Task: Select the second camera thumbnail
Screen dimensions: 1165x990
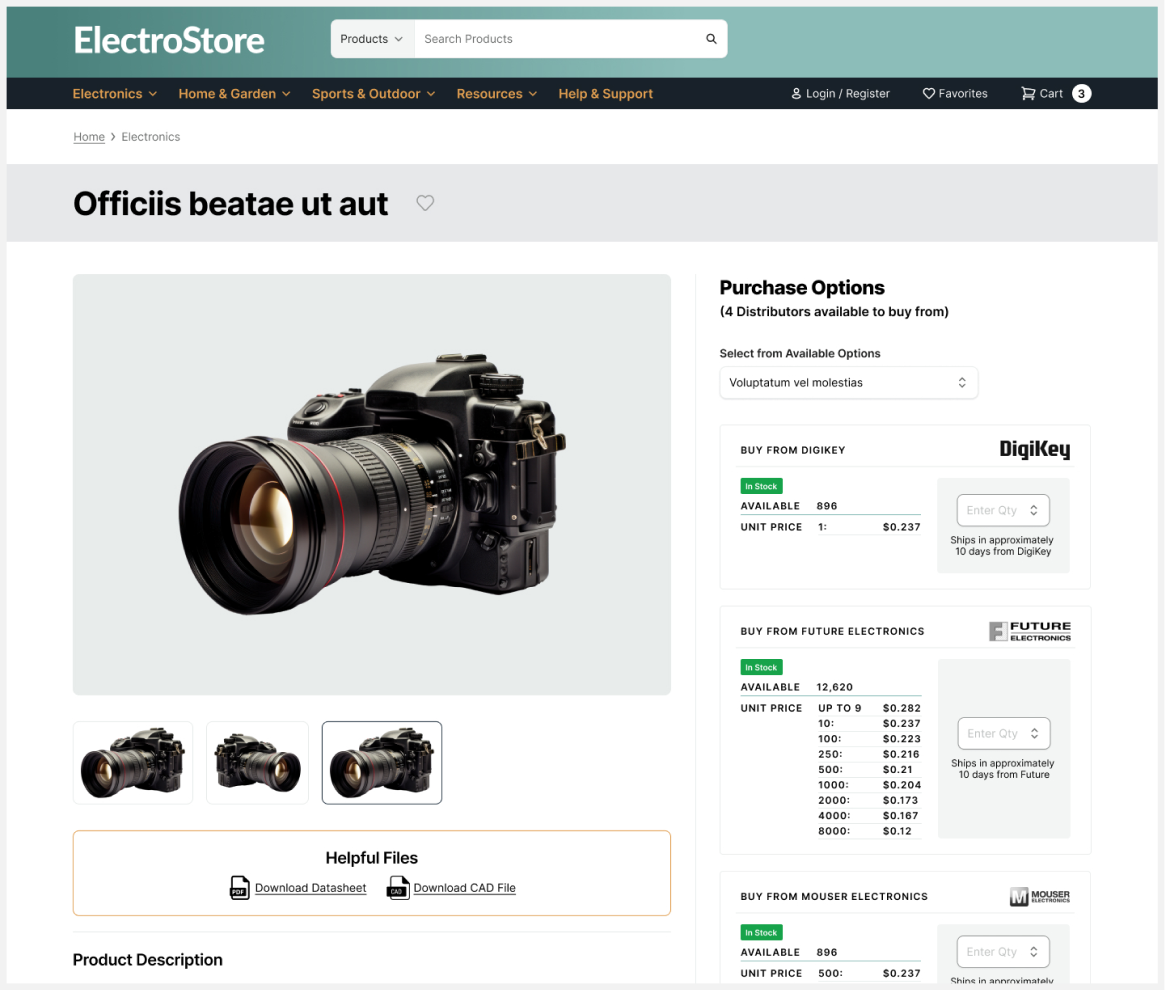Action: (257, 762)
